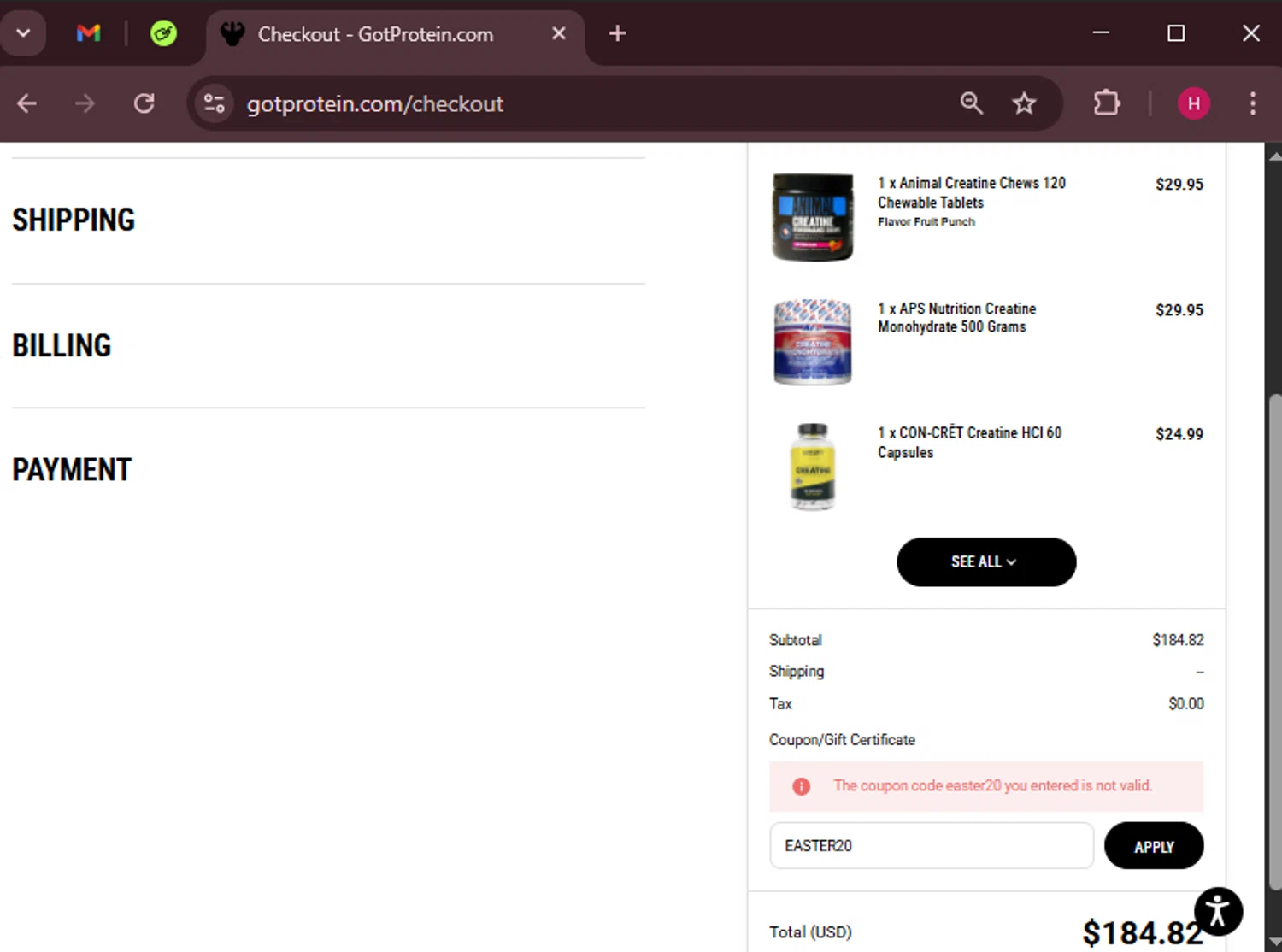Go back to the previous page
This screenshot has height=952, width=1282.
(27, 103)
